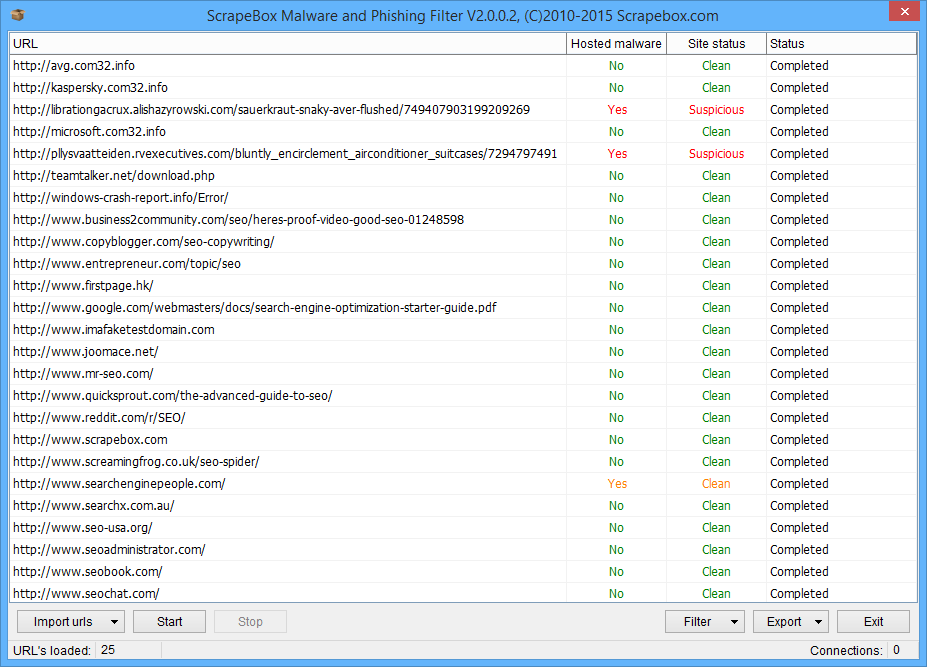Open the Export dropdown menu
The height and width of the screenshot is (667, 927).
[x=790, y=622]
